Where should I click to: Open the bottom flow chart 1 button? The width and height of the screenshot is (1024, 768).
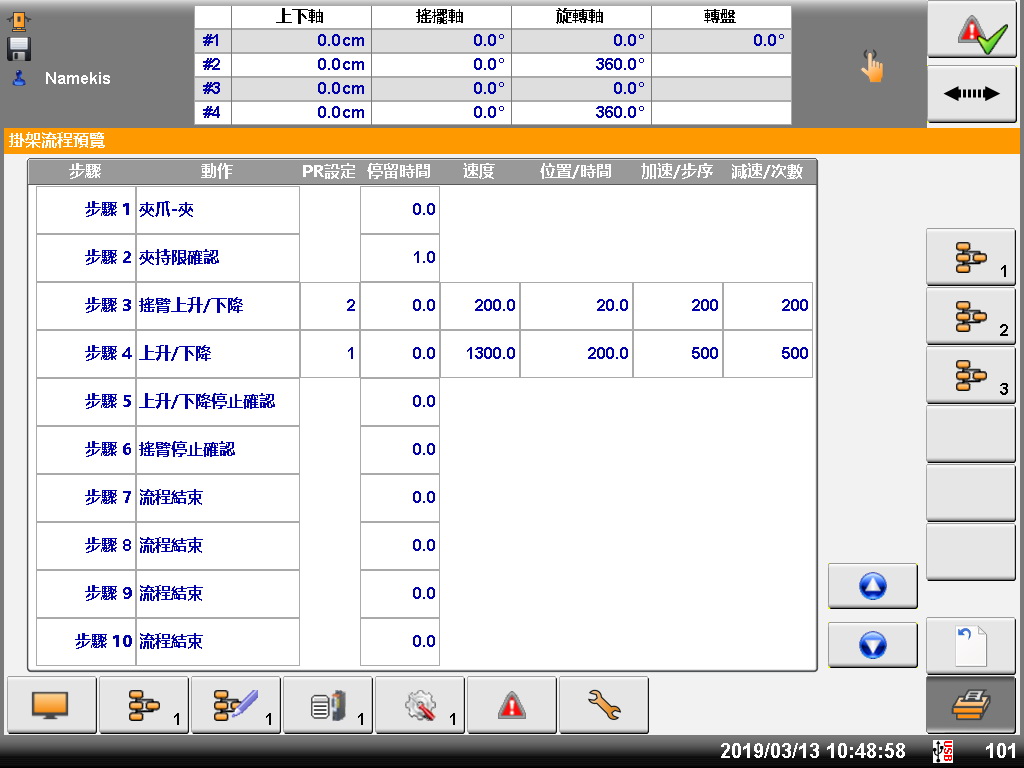tap(144, 705)
